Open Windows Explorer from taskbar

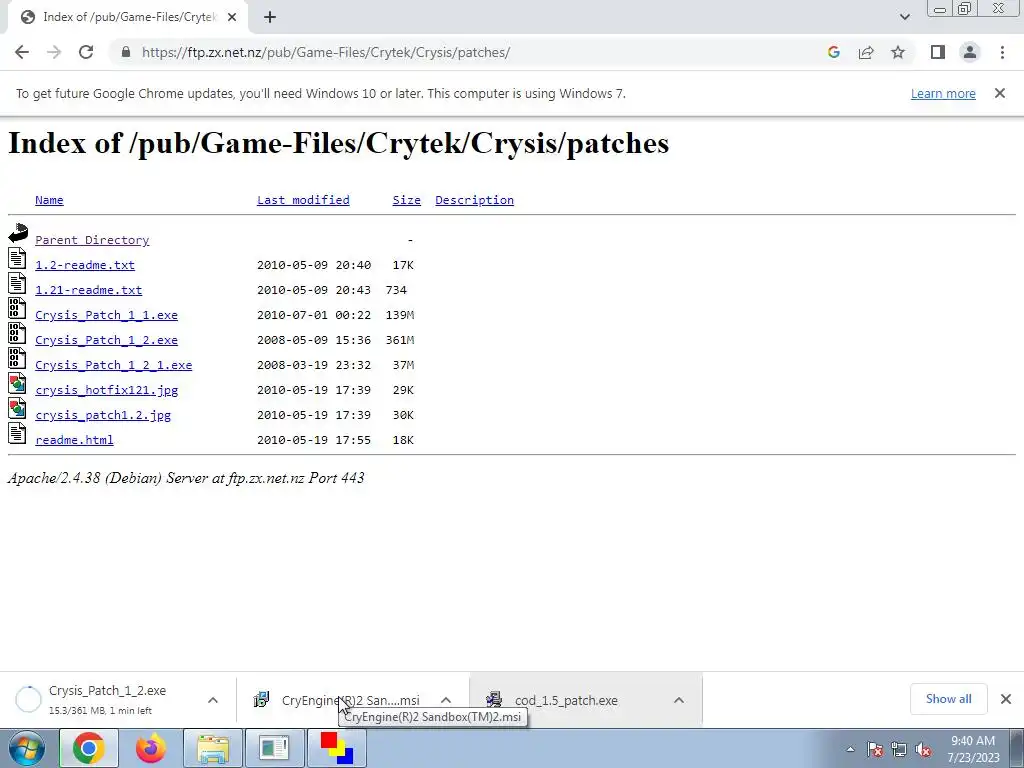(x=213, y=748)
